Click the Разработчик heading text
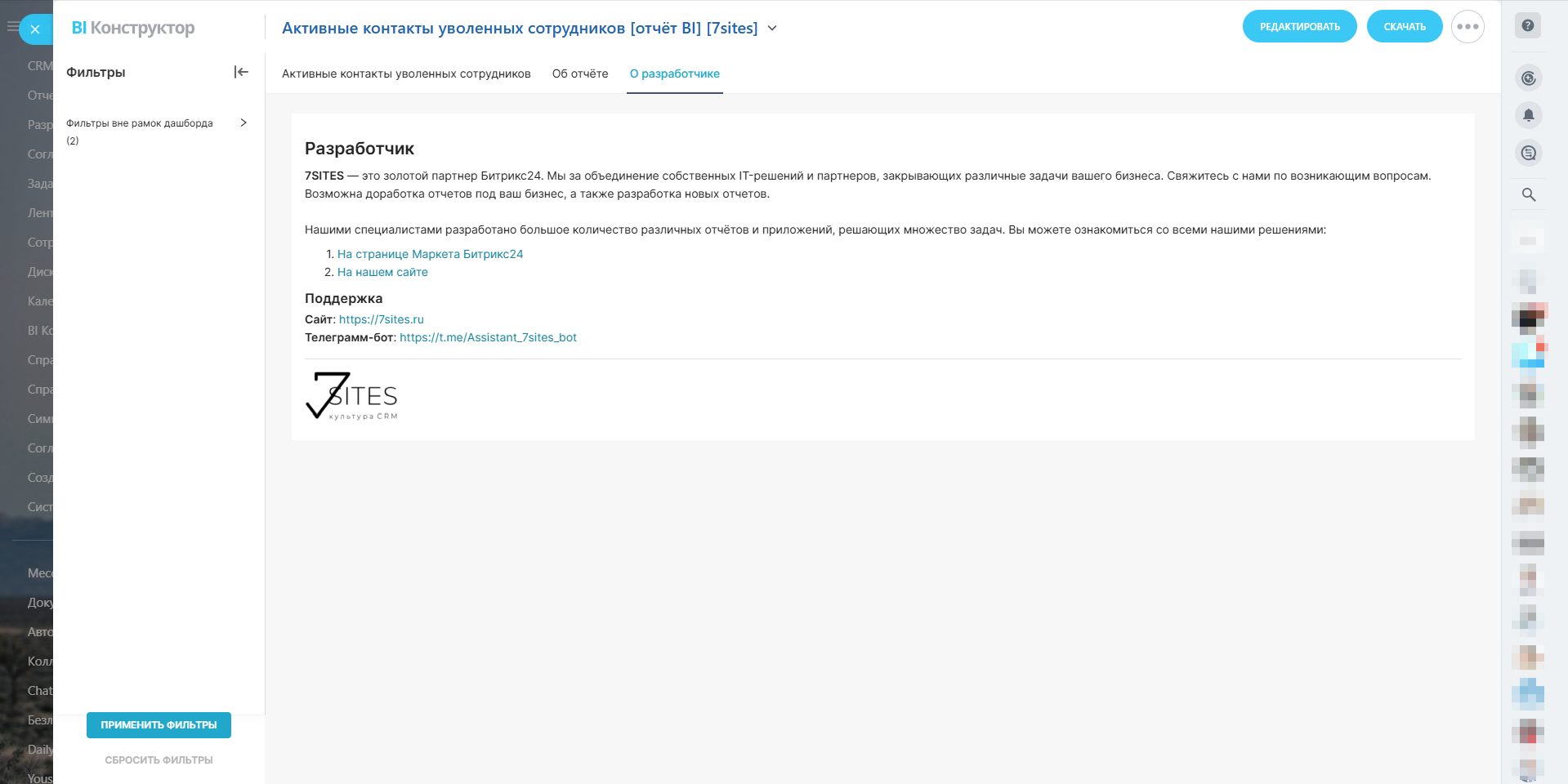This screenshot has width=1568, height=784. tap(360, 149)
